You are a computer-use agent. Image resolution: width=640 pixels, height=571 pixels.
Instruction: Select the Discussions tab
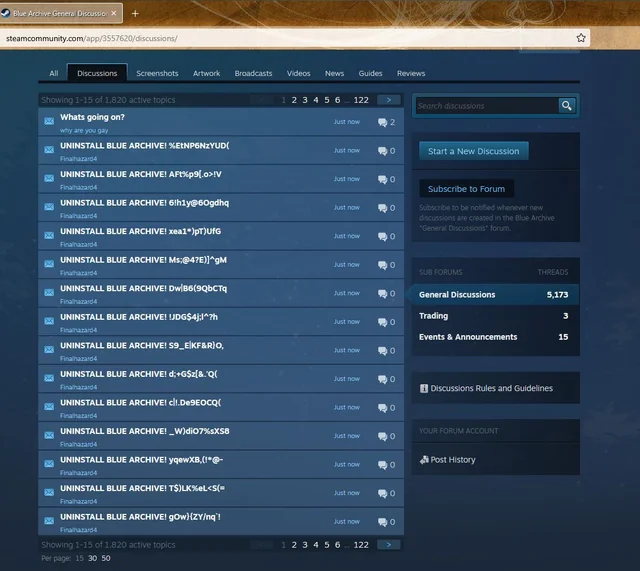click(x=97, y=73)
